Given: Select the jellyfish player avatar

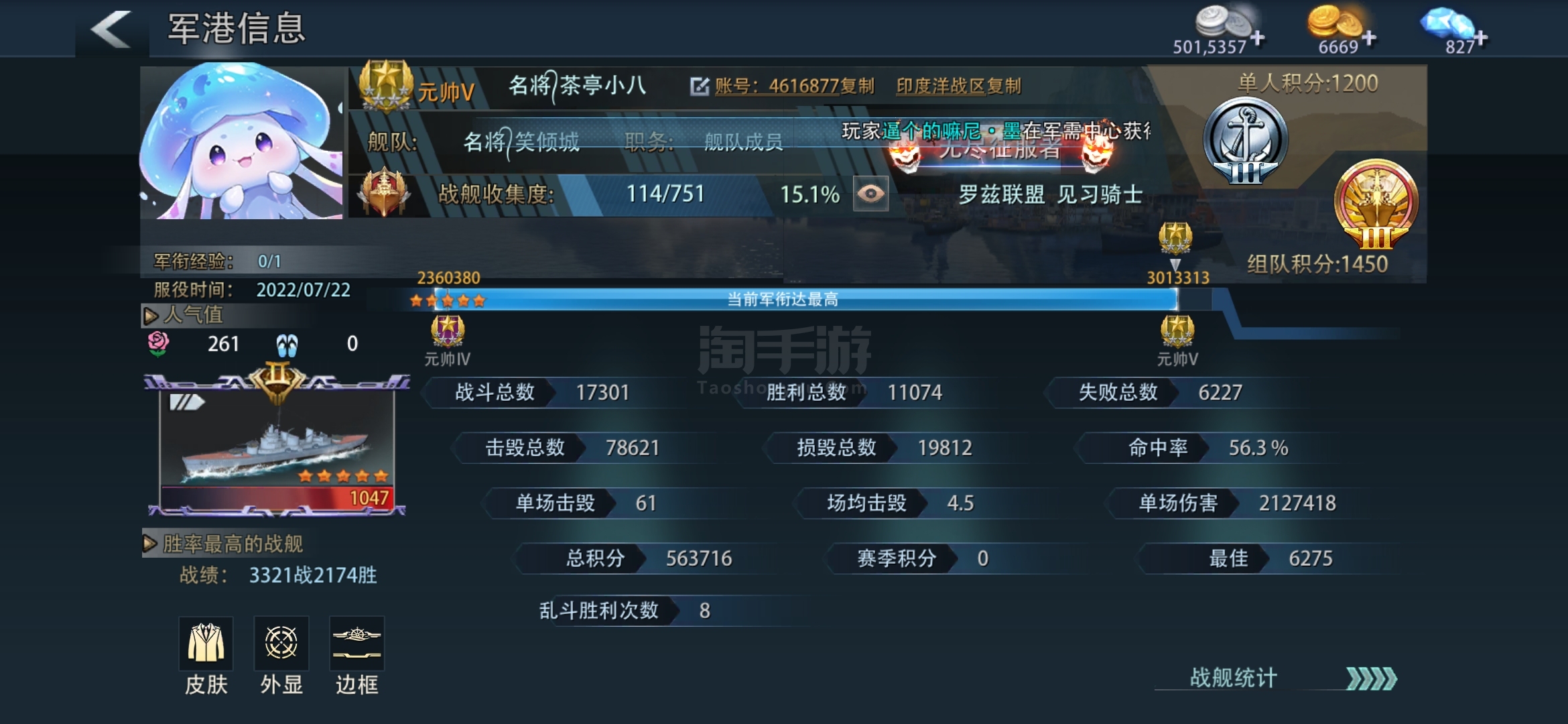Looking at the screenshot, I should (x=242, y=141).
